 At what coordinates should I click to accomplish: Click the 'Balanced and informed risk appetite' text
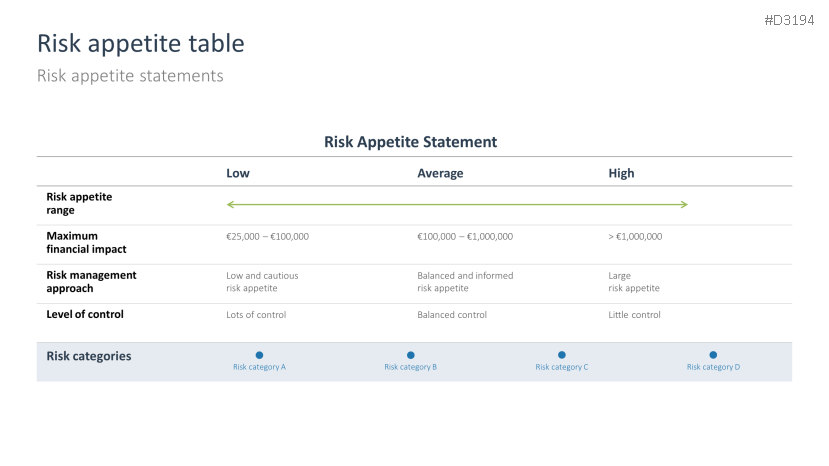465,282
